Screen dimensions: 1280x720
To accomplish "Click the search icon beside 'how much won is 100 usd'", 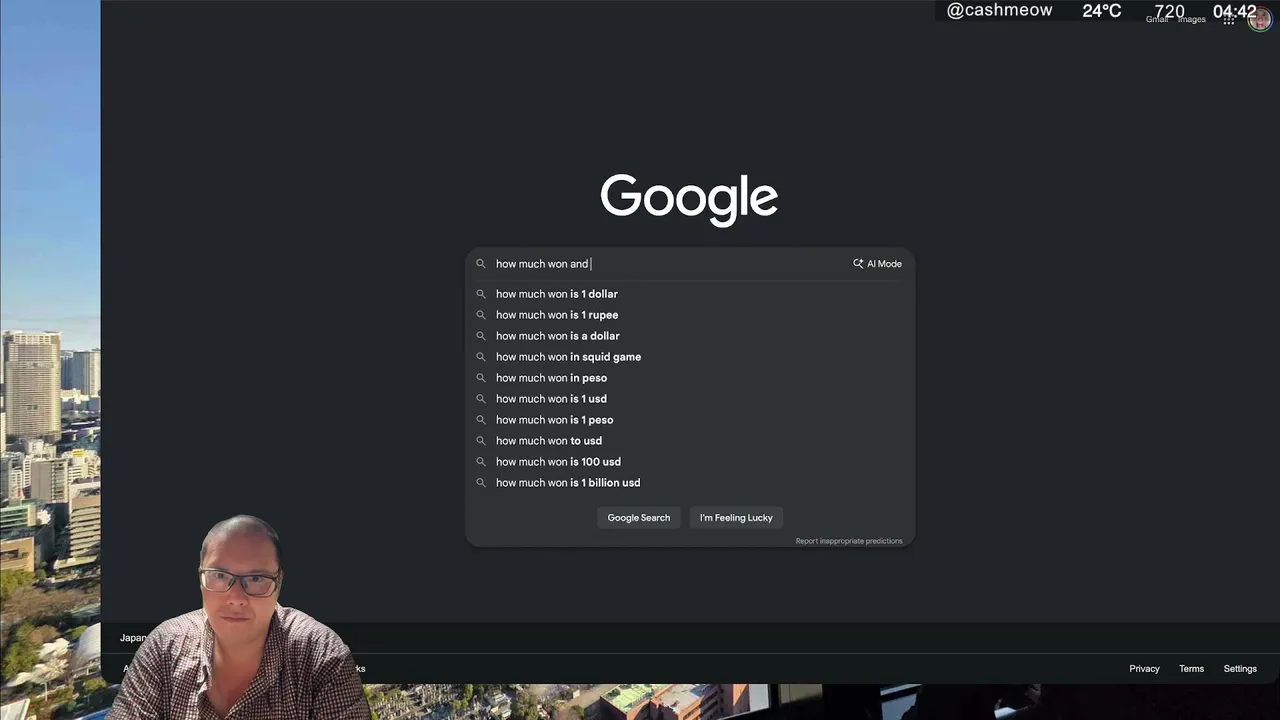I will point(480,462).
